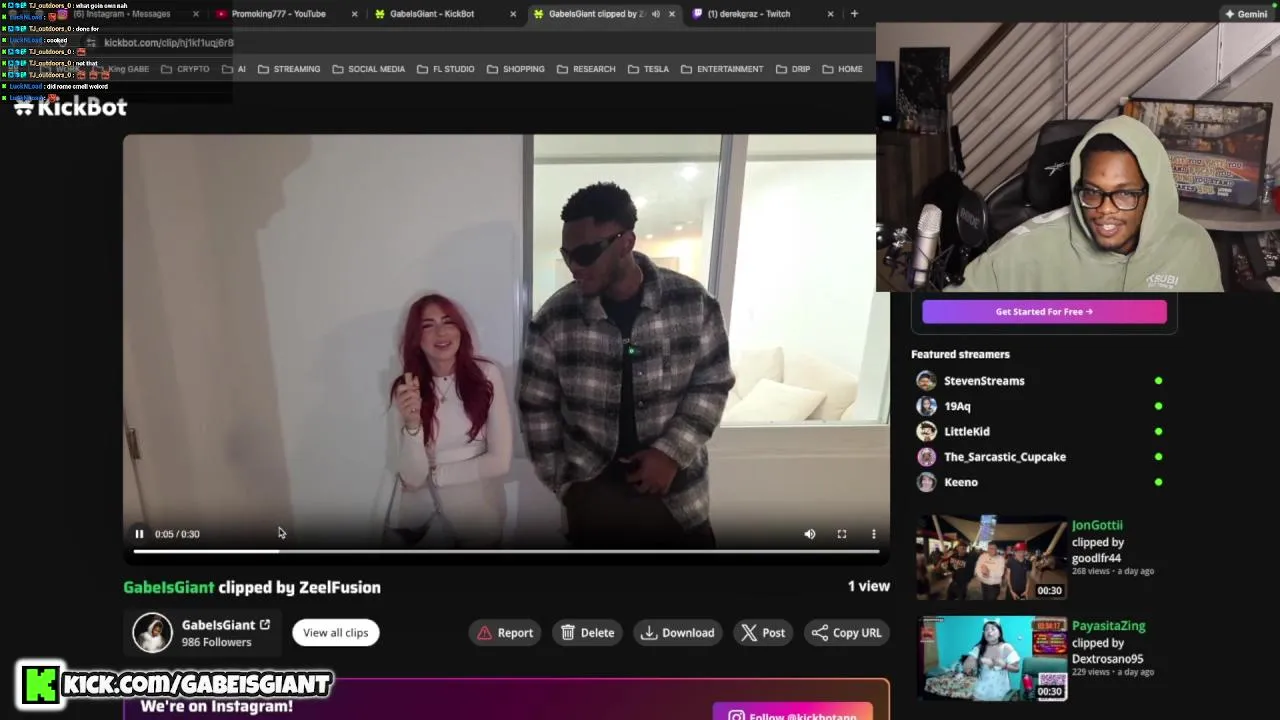This screenshot has height=720, width=1280.
Task: Click the PayasitaZing clip title
Action: point(1108,626)
